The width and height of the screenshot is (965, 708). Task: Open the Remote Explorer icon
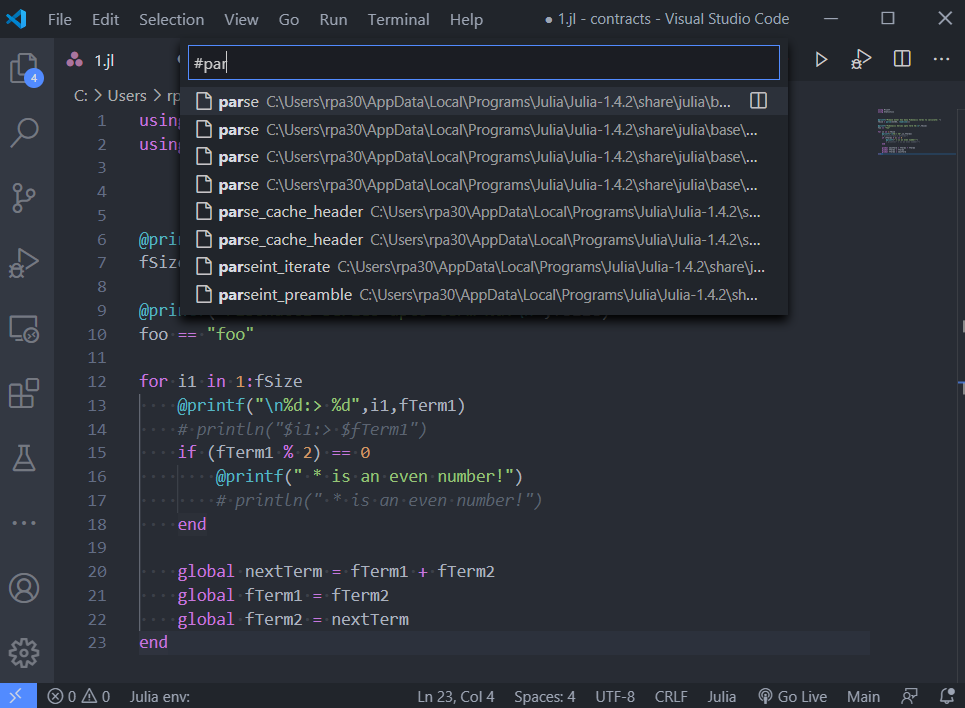24,328
